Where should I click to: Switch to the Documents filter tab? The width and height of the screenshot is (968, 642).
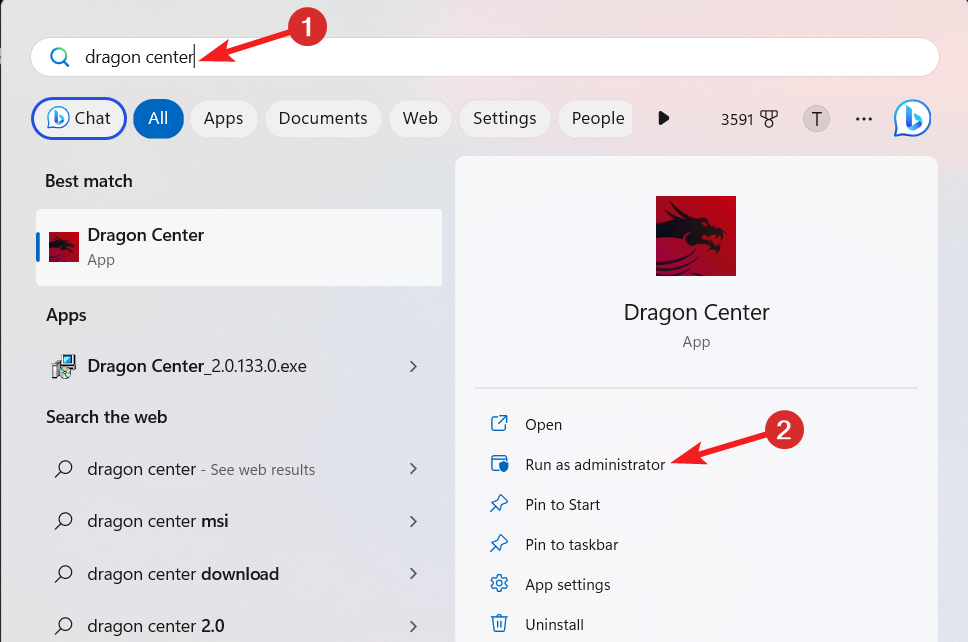click(323, 119)
